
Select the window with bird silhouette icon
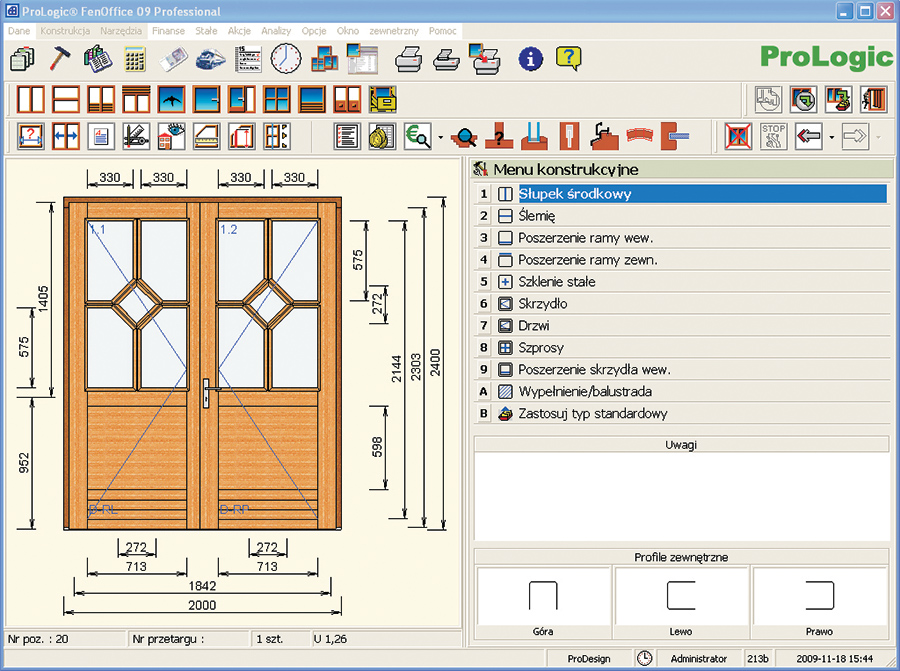click(x=172, y=99)
